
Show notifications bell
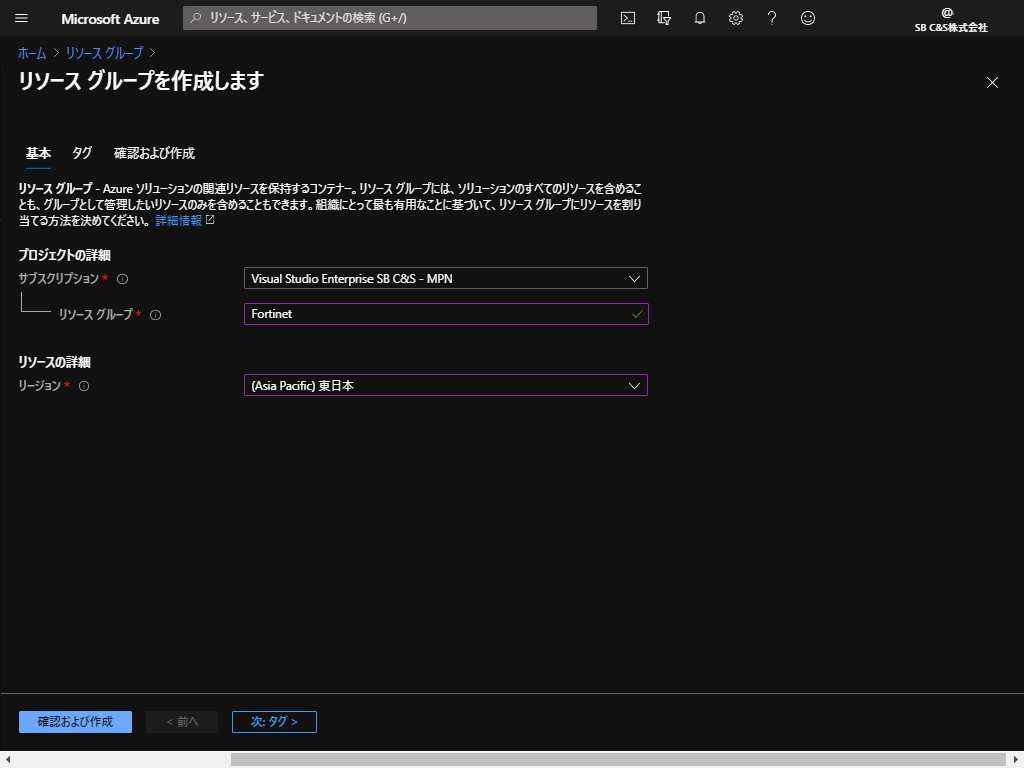[699, 18]
